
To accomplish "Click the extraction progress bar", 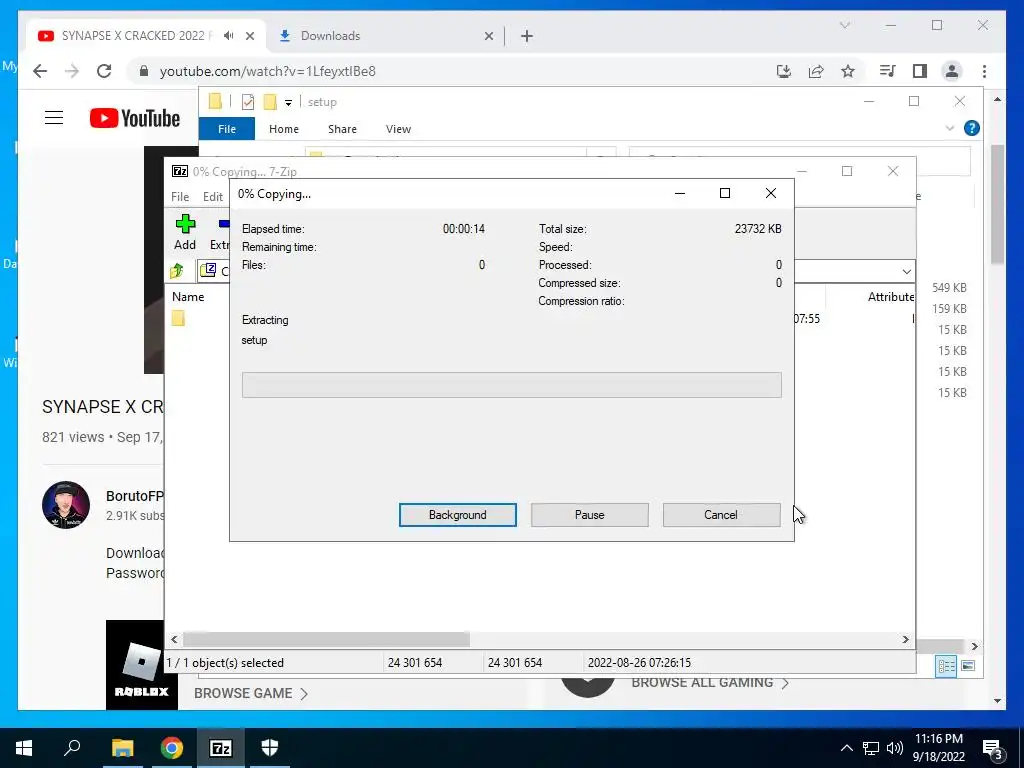I will click(x=511, y=385).
